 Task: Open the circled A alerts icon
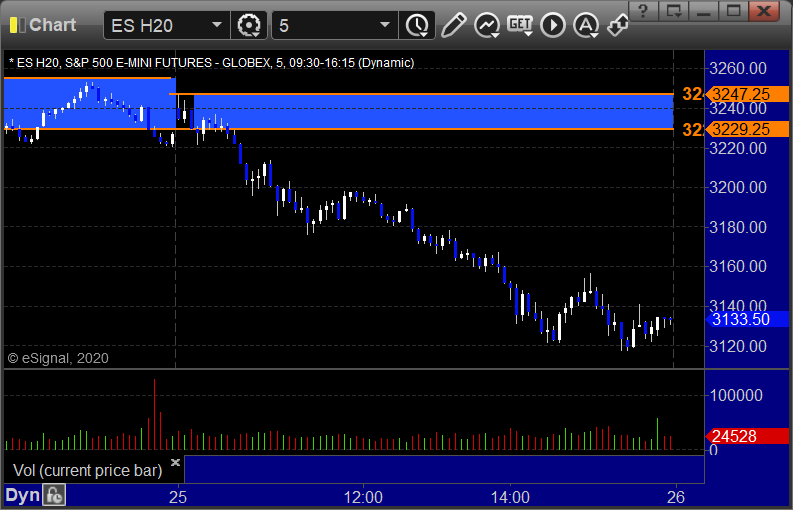tap(586, 25)
